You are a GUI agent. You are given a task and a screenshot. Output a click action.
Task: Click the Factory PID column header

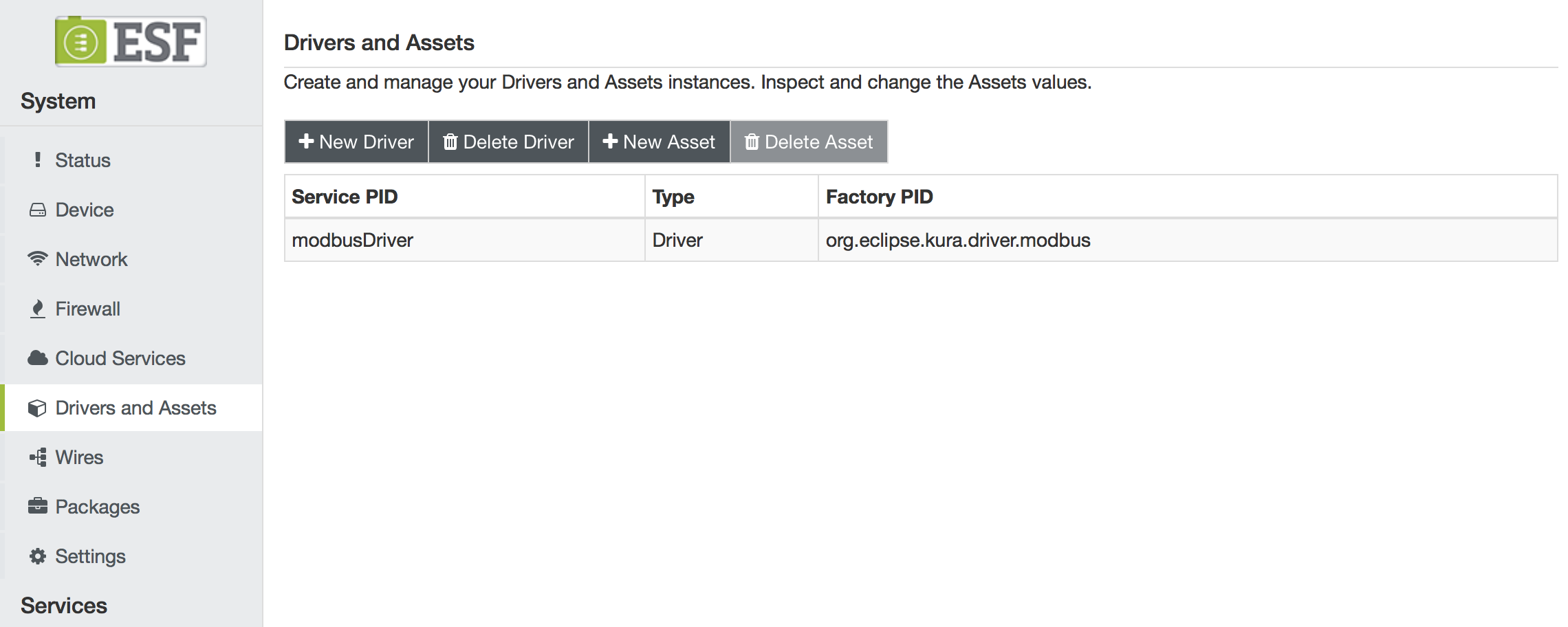[x=879, y=197]
